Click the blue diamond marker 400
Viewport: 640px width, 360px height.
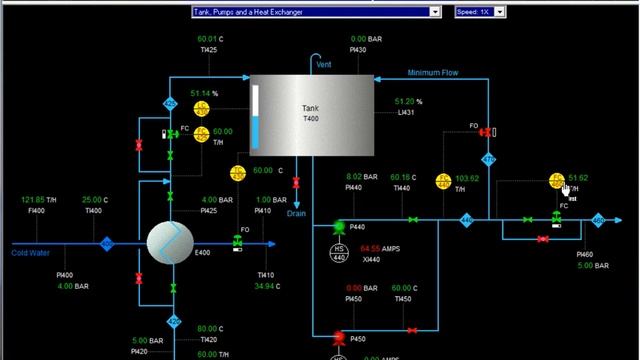pyautogui.click(x=107, y=244)
